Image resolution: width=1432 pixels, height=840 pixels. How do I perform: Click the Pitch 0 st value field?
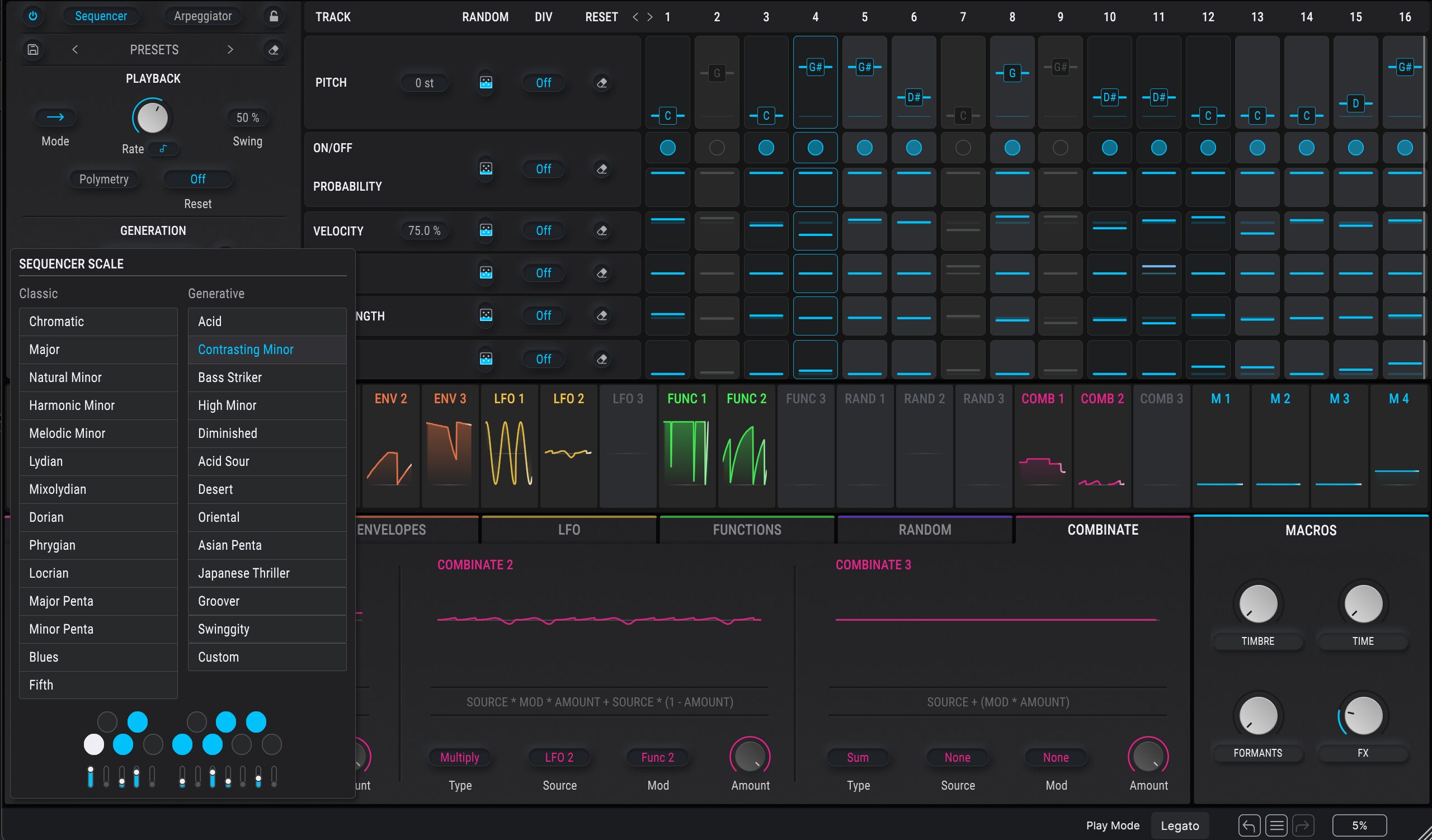[x=424, y=83]
